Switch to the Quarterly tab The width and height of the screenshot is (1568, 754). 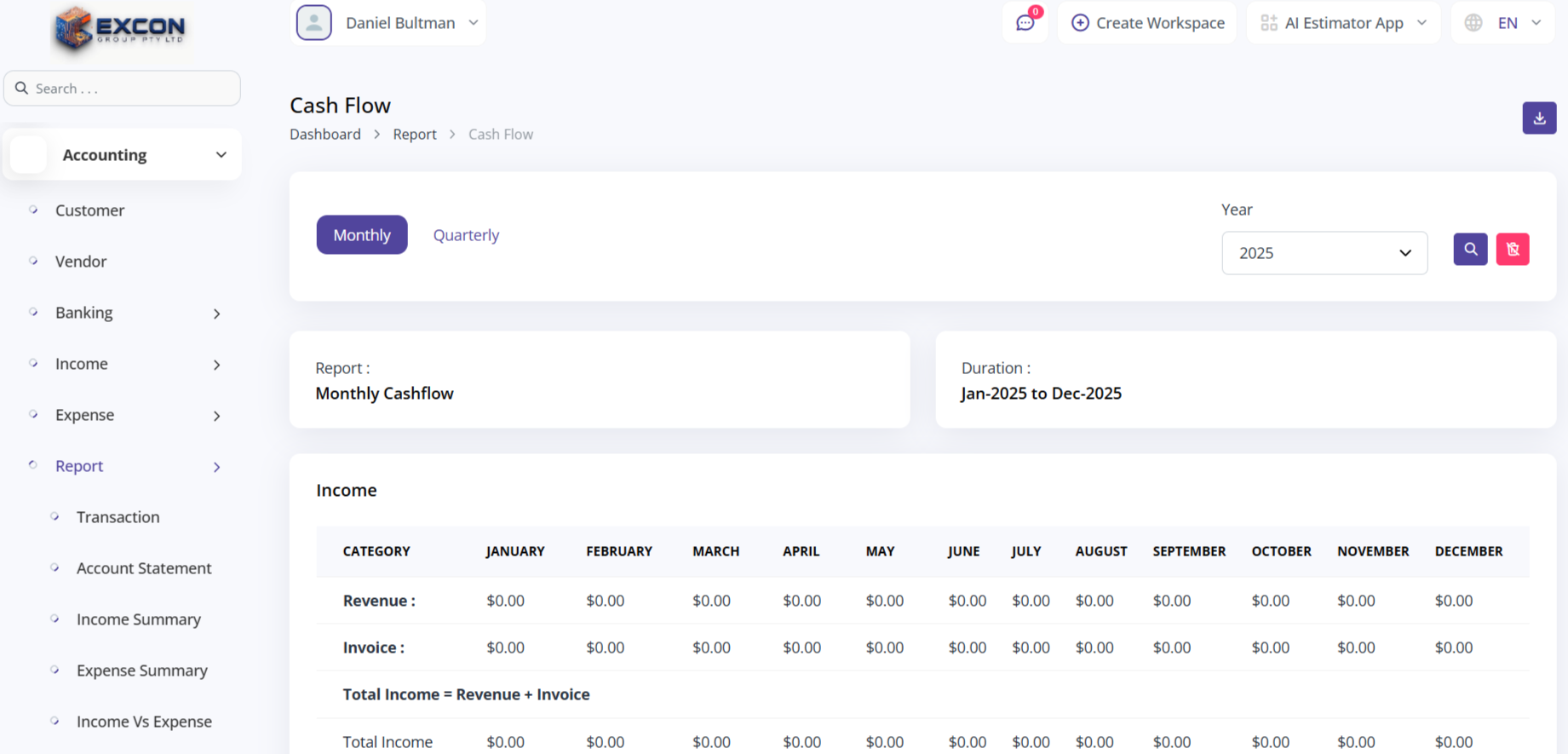466,235
